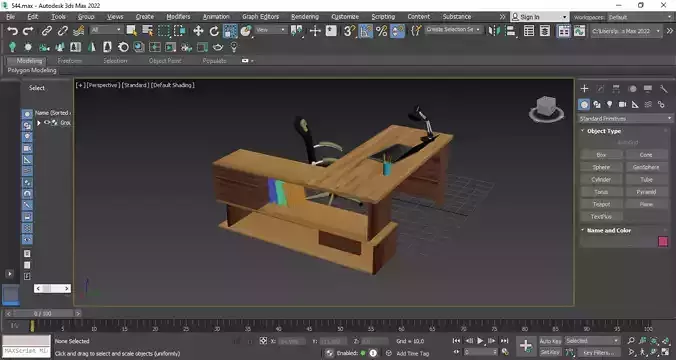676x360 pixels.
Task: Click the Key Filters button
Action: point(598,352)
